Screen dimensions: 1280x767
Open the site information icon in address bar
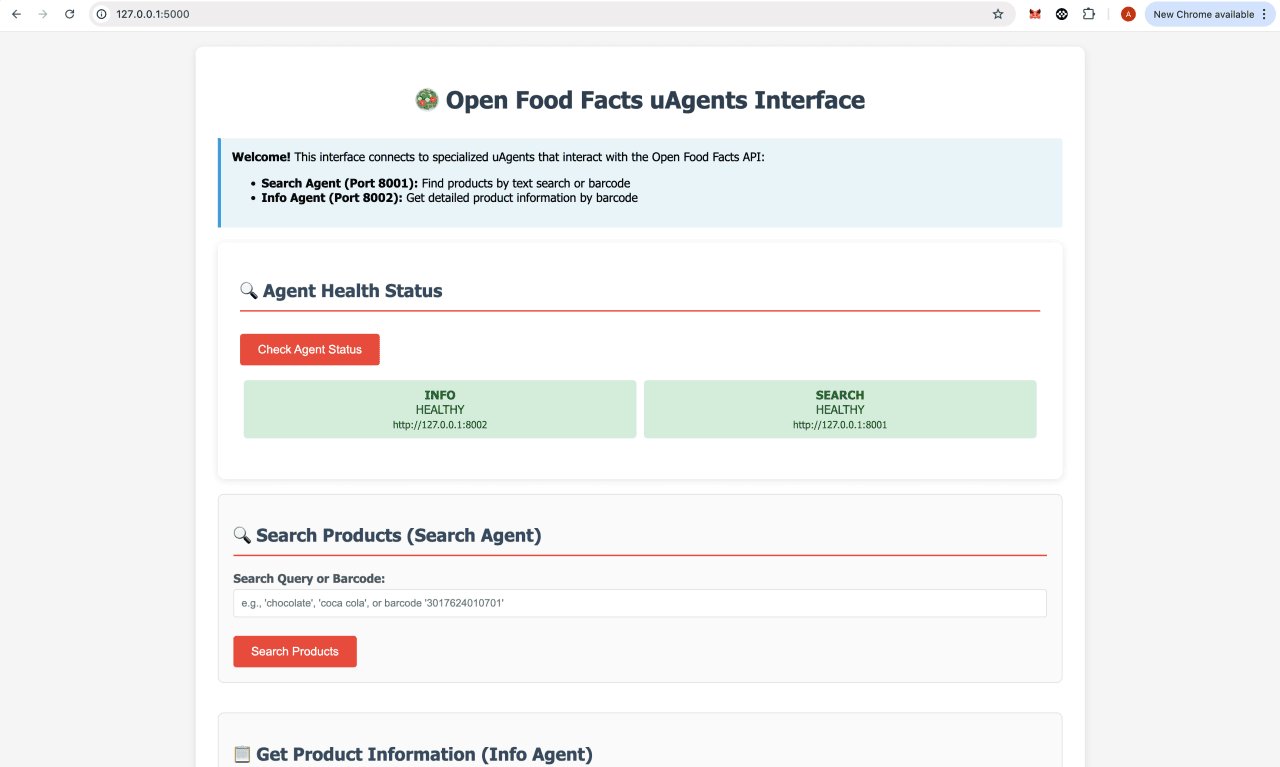102,14
